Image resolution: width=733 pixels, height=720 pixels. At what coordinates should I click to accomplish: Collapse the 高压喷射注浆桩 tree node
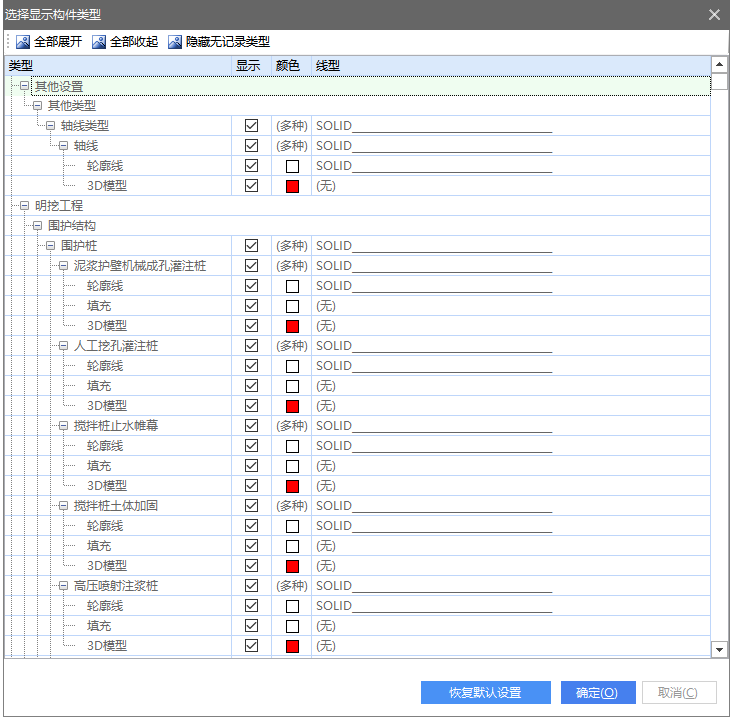64,586
